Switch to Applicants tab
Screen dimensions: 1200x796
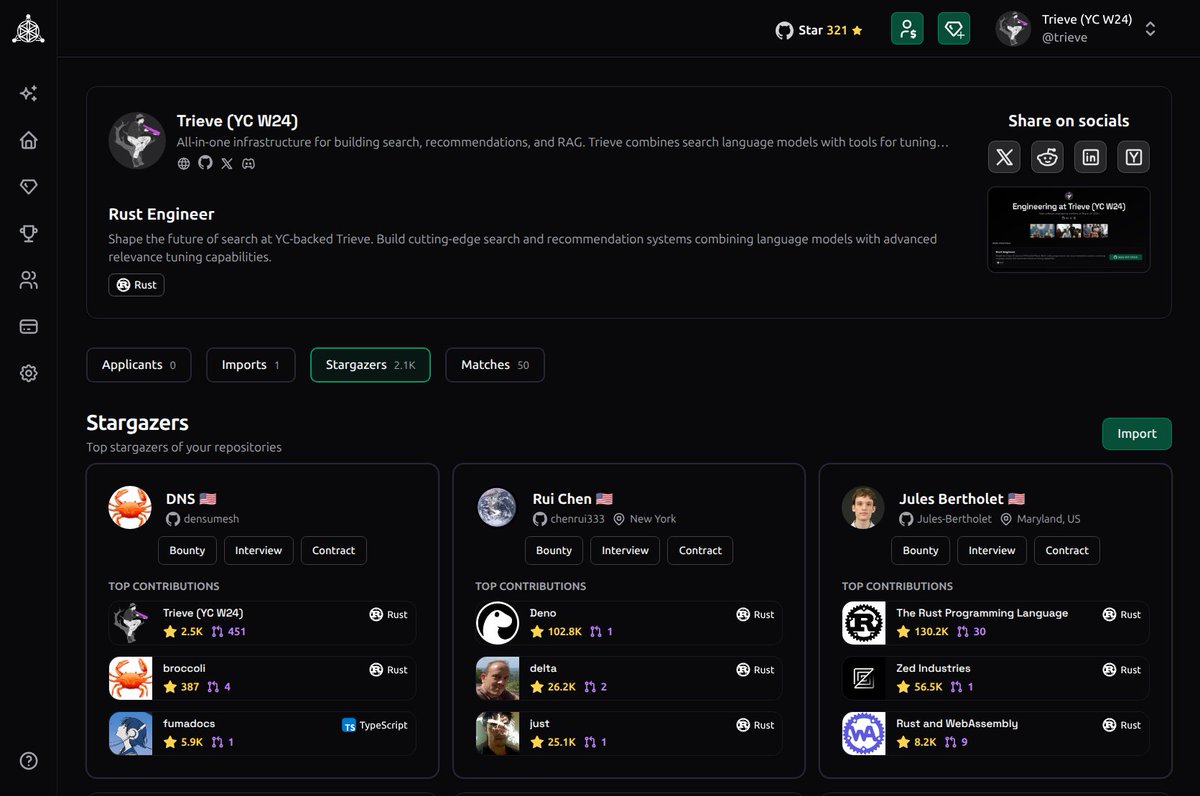tap(139, 365)
